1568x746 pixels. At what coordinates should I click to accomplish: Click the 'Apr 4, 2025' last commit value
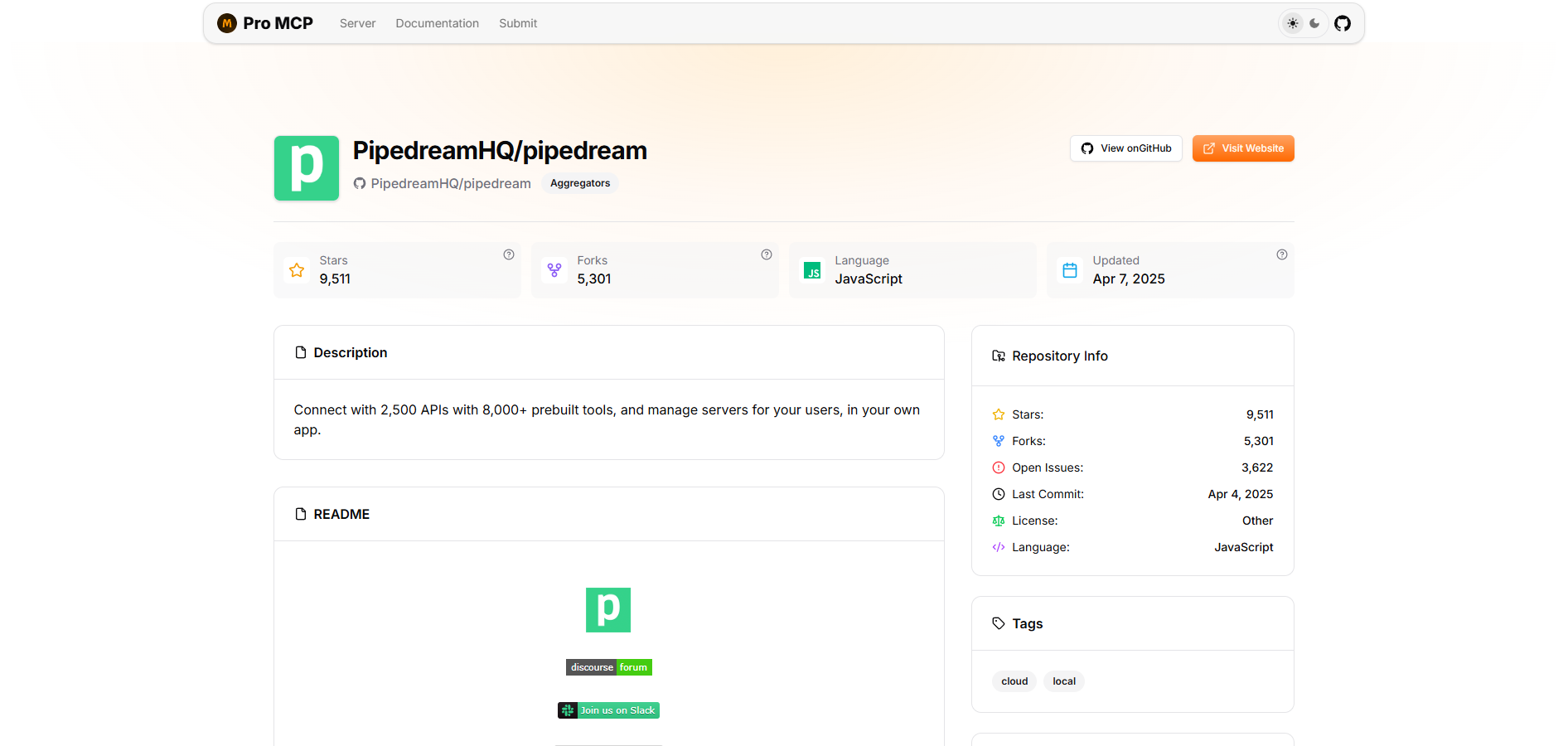(1241, 494)
